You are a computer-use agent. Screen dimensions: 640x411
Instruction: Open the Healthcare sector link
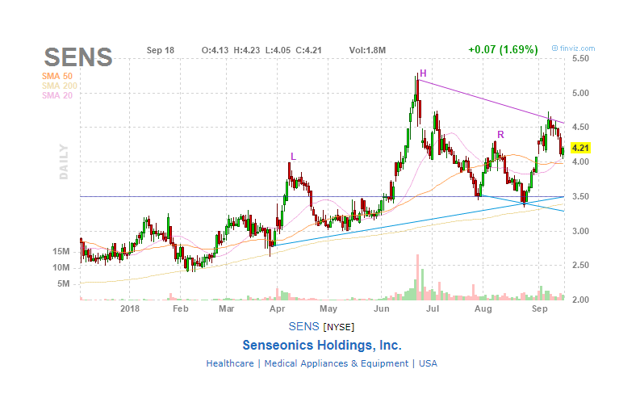[x=230, y=364]
